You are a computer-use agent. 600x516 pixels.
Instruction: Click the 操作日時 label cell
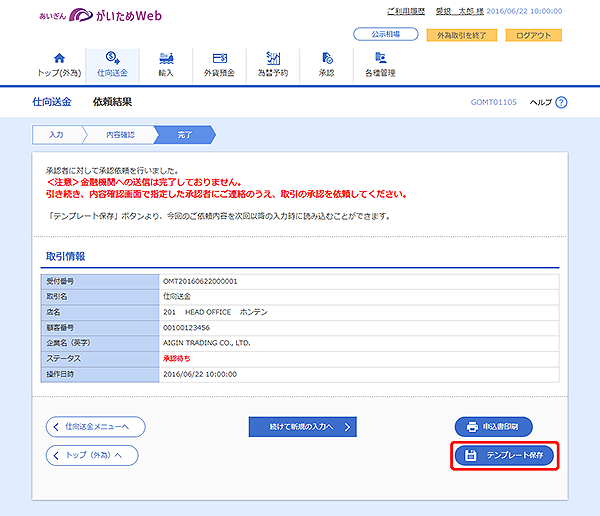coord(100,374)
